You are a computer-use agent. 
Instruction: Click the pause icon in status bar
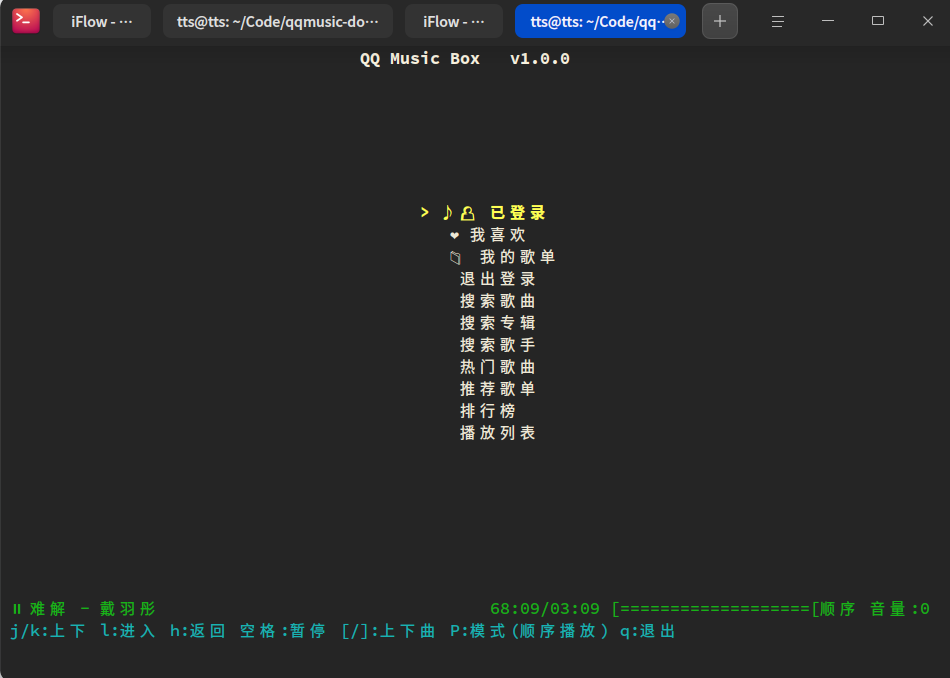click(x=17, y=609)
